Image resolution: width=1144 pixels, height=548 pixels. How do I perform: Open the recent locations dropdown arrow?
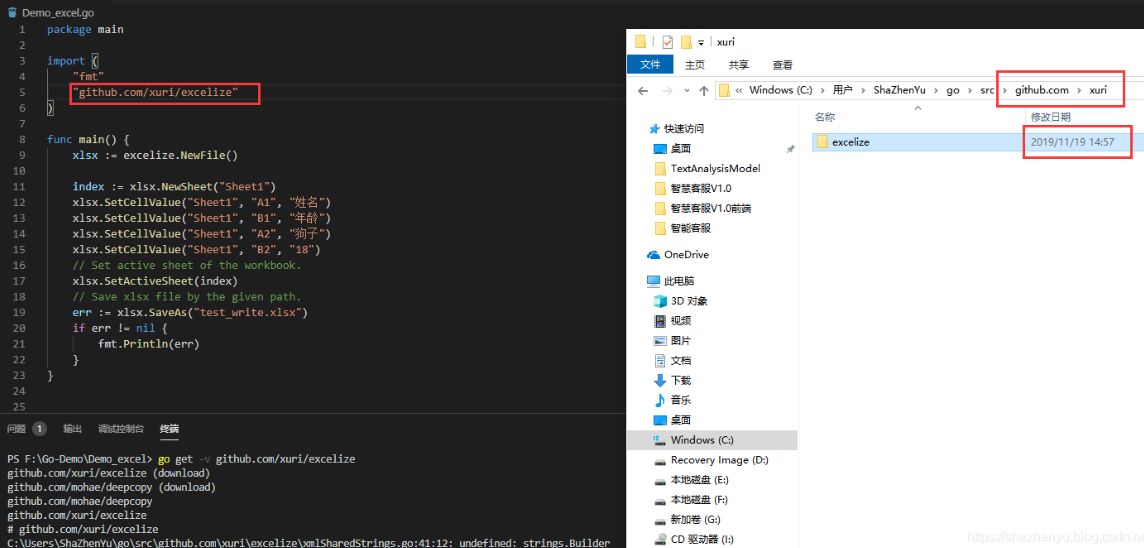point(686,90)
